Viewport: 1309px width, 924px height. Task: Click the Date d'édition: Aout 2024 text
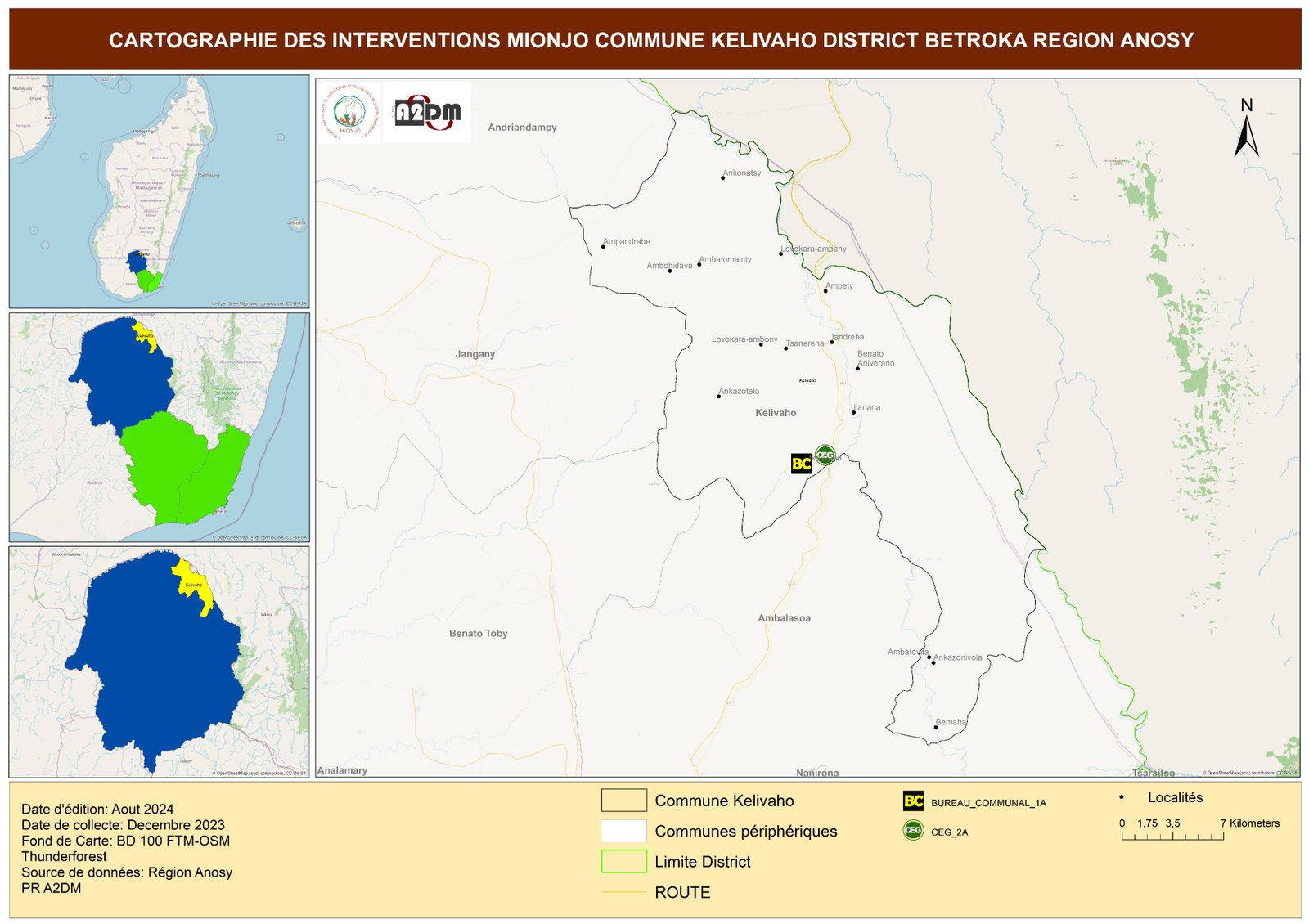pos(97,810)
